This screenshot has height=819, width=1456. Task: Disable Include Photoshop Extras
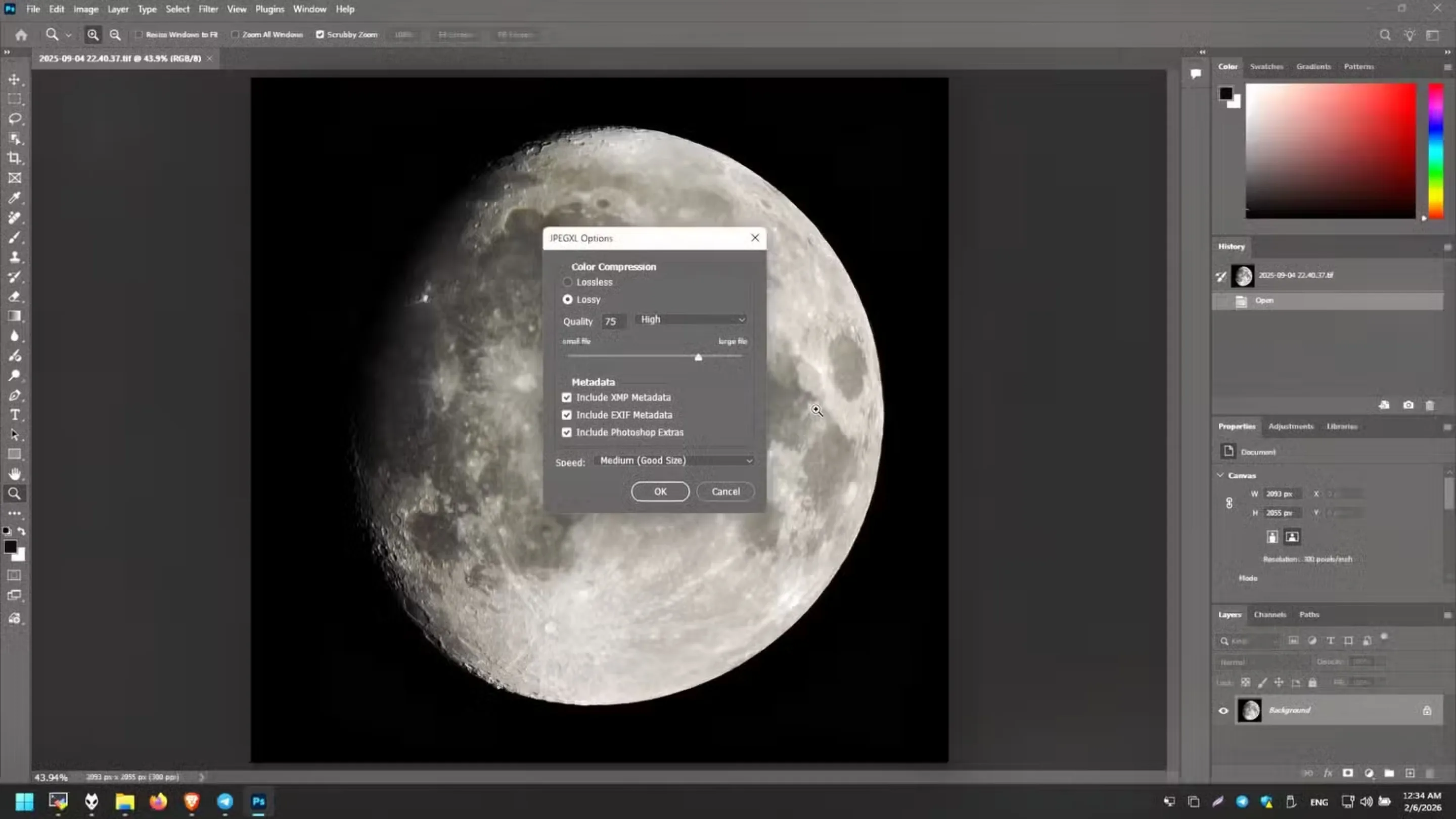tap(567, 432)
